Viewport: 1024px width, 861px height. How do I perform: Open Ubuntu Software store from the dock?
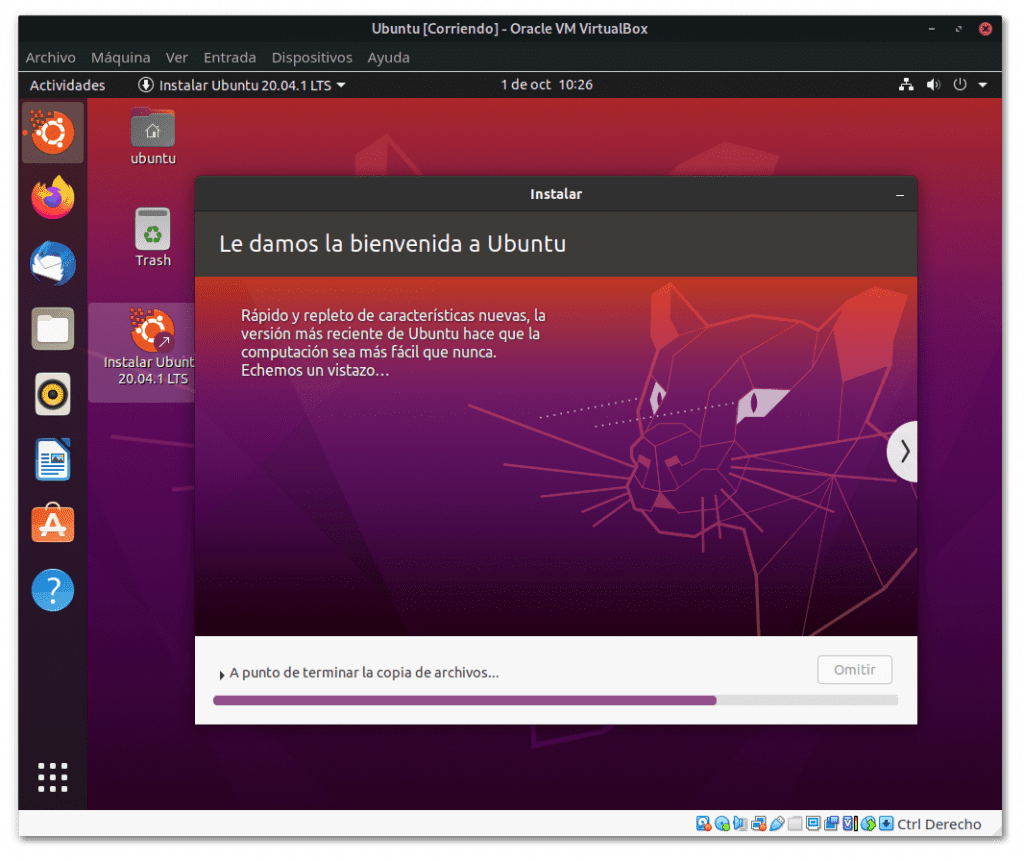52,524
